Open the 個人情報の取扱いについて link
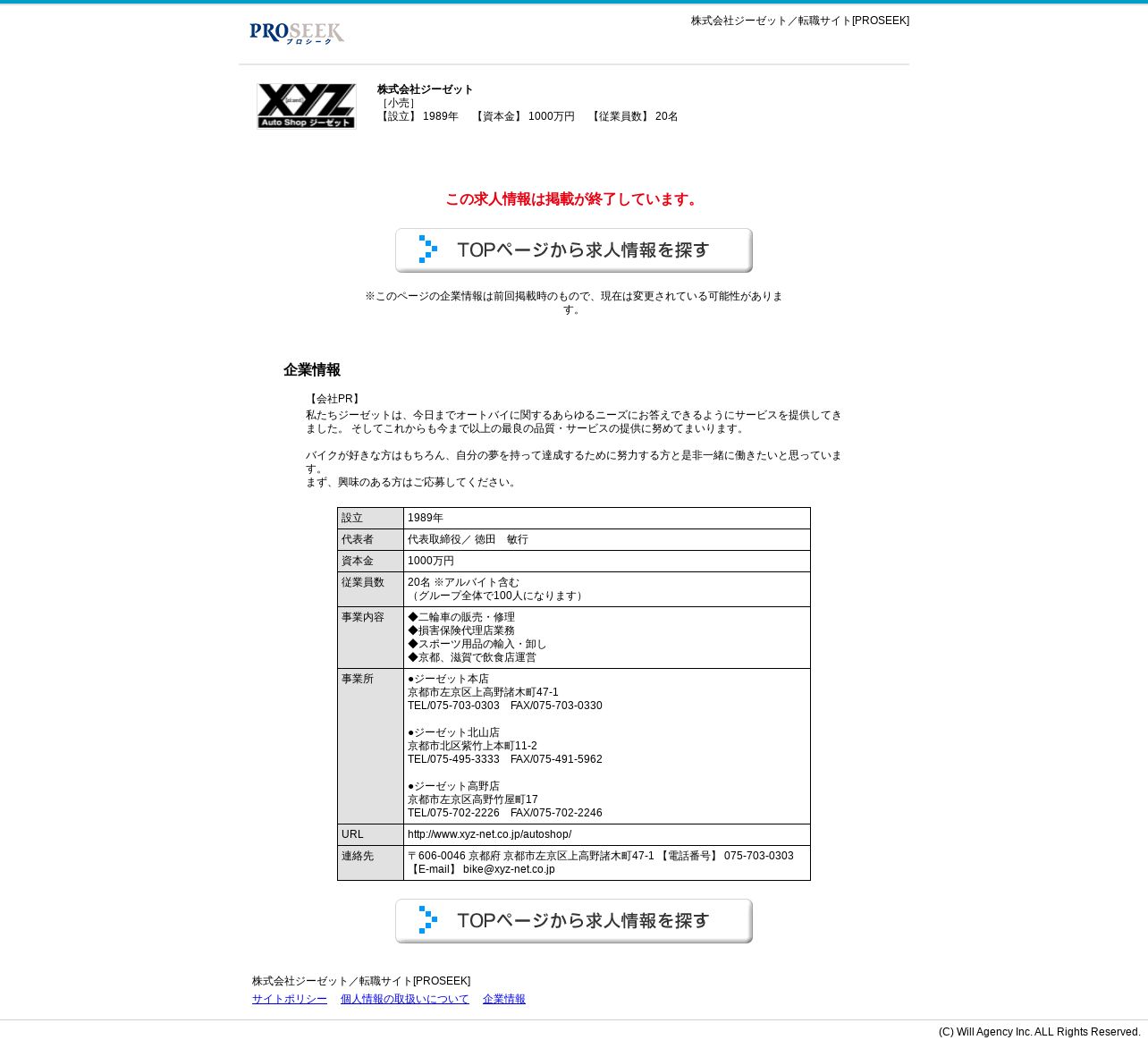Viewport: 1148px width, 1040px height. 405,999
